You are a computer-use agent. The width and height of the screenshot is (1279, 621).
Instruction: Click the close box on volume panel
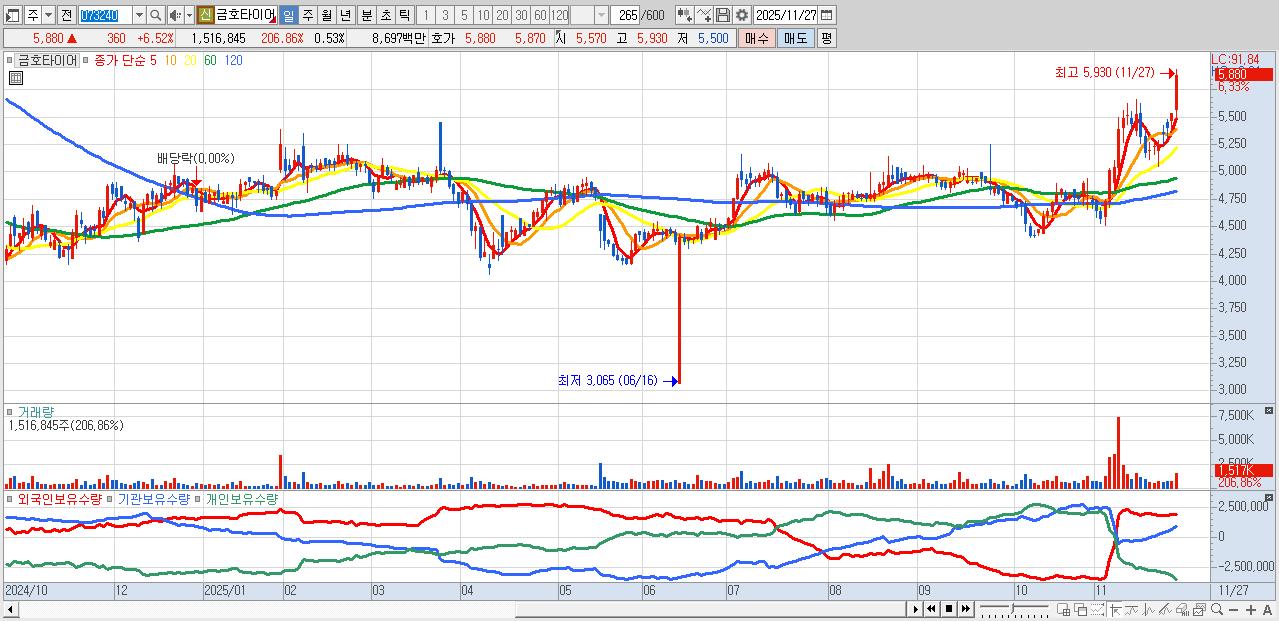[x=1269, y=410]
